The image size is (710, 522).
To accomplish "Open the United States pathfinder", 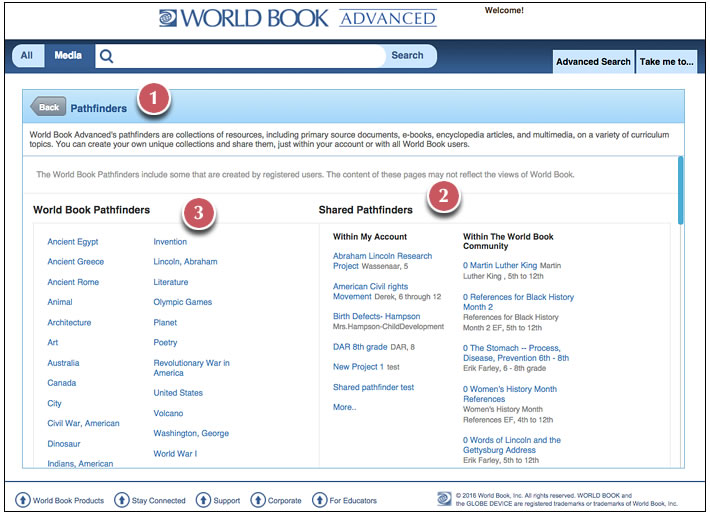I will point(178,393).
